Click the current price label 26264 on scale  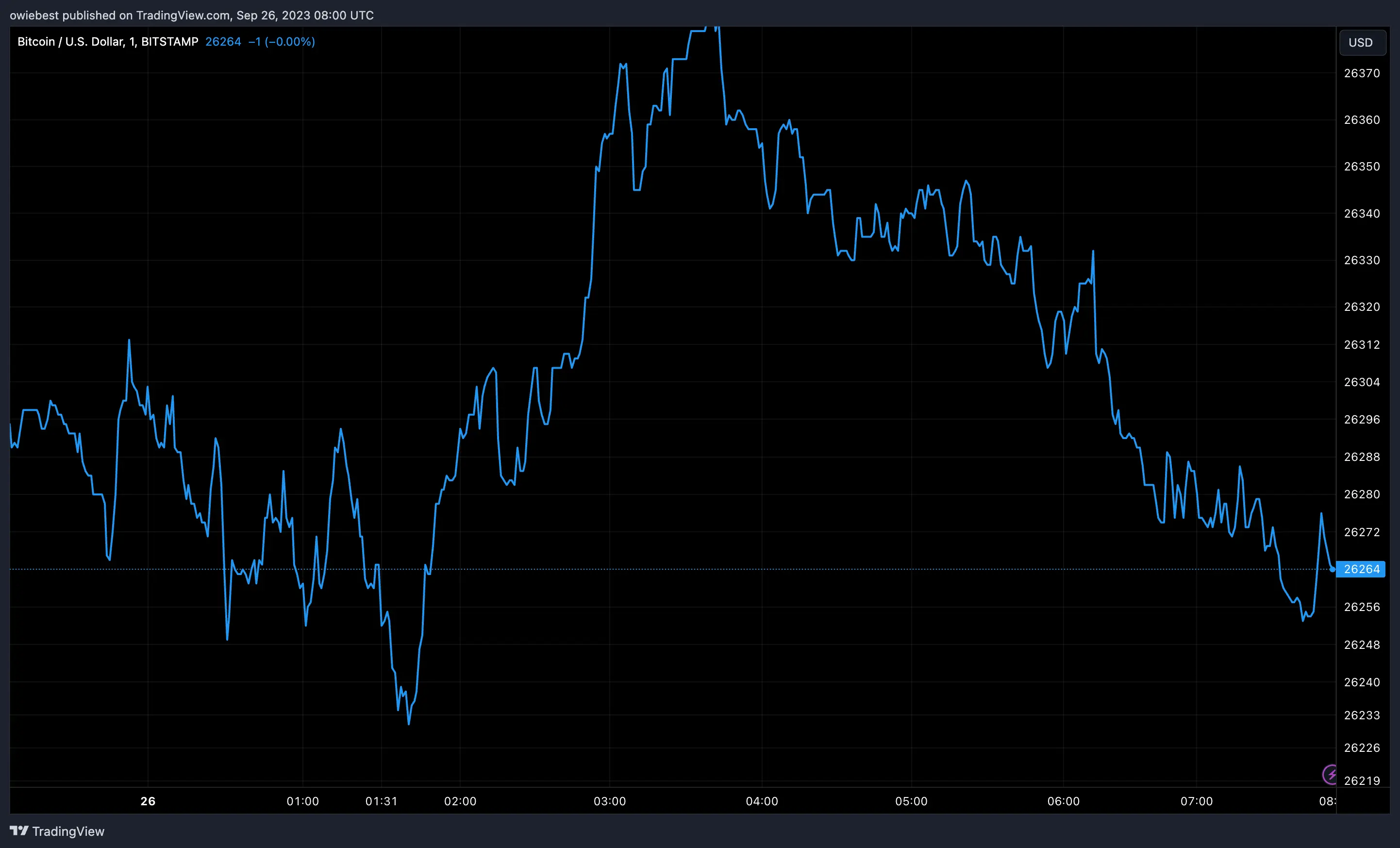pyautogui.click(x=1361, y=570)
